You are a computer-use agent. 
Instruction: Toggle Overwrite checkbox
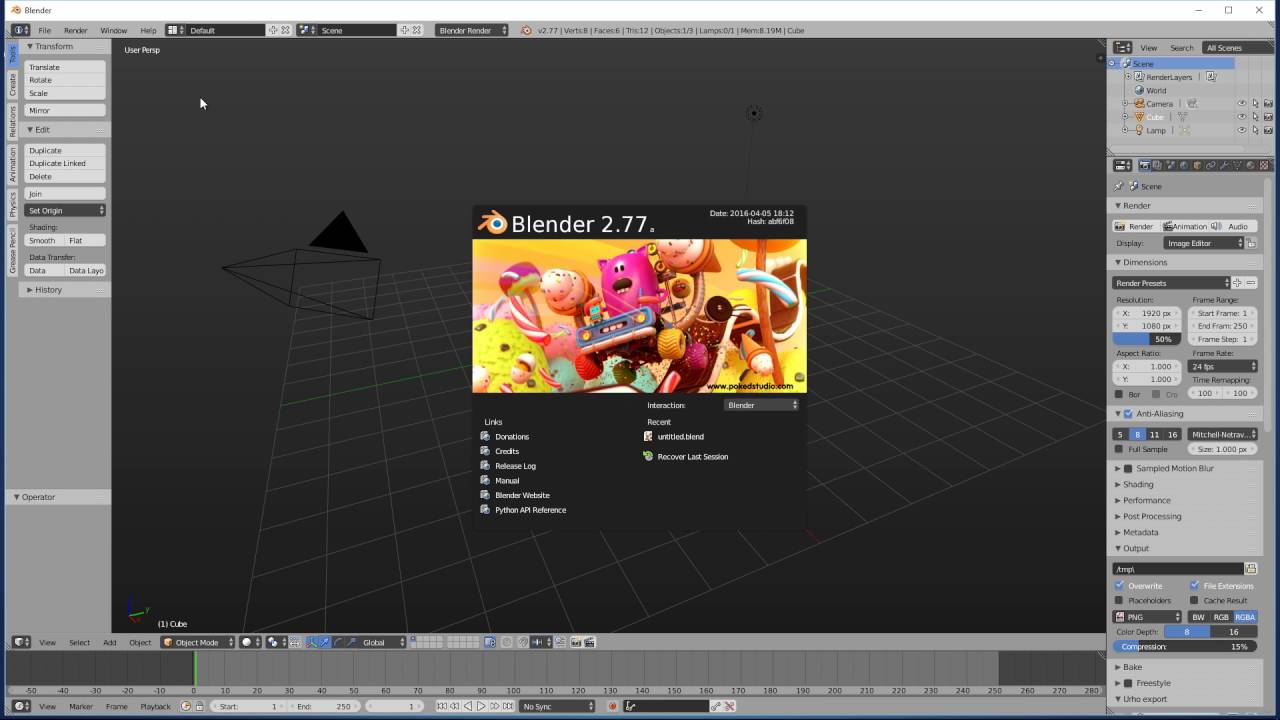pos(1119,585)
